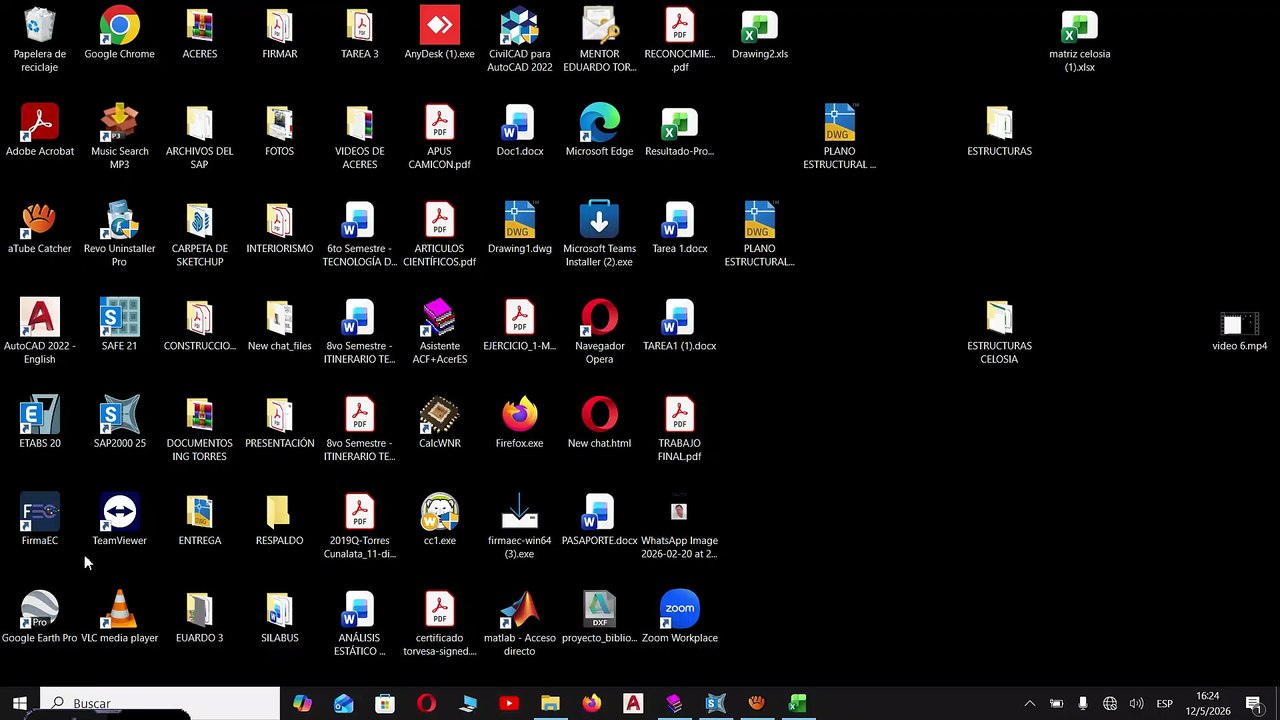Select the SAP2000 25 desktop shortcut
This screenshot has width=1280, height=720.
pos(120,423)
